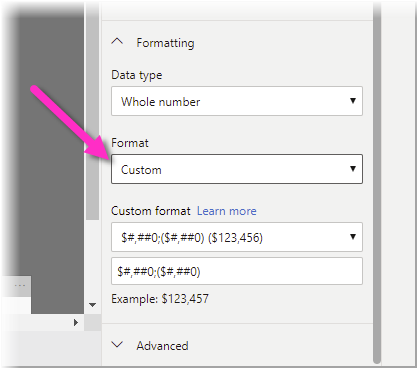Viewport: 417px width, 368px height.
Task: Click the Data type label
Action: point(137,75)
